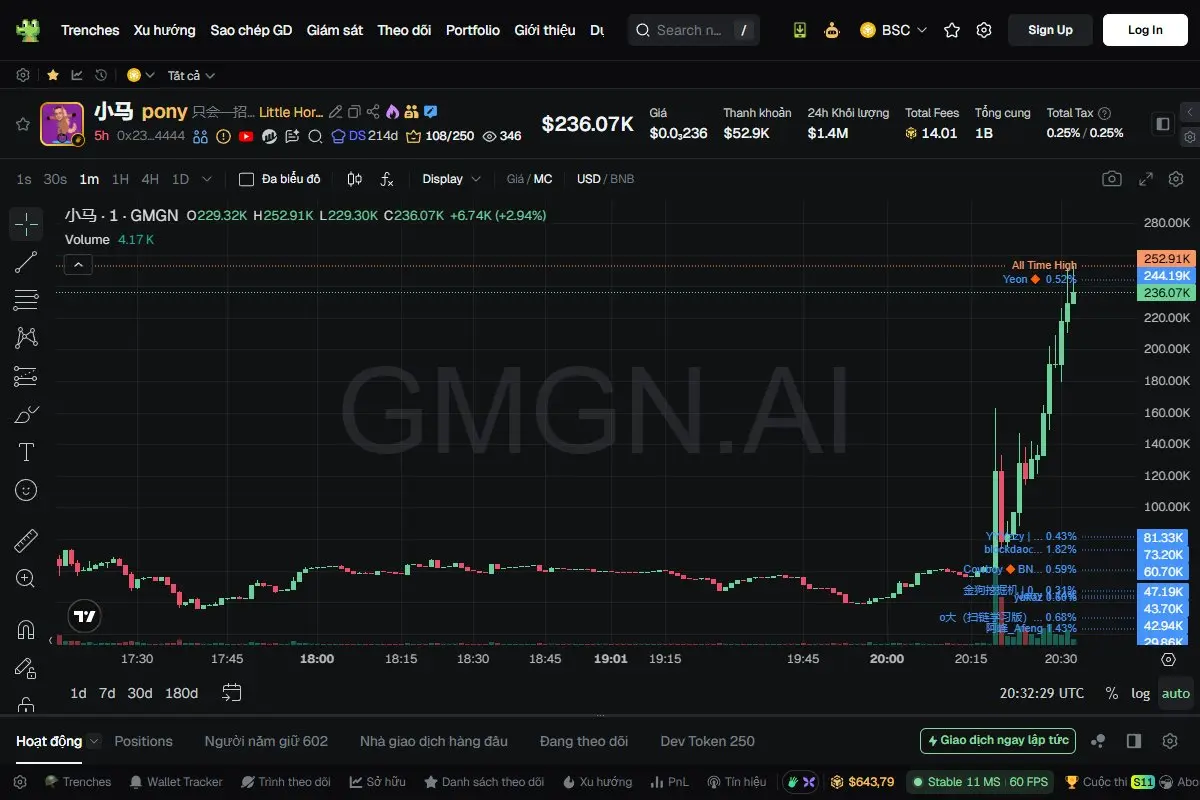Open the Trenches menu
The height and width of the screenshot is (800, 1200).
[90, 30]
